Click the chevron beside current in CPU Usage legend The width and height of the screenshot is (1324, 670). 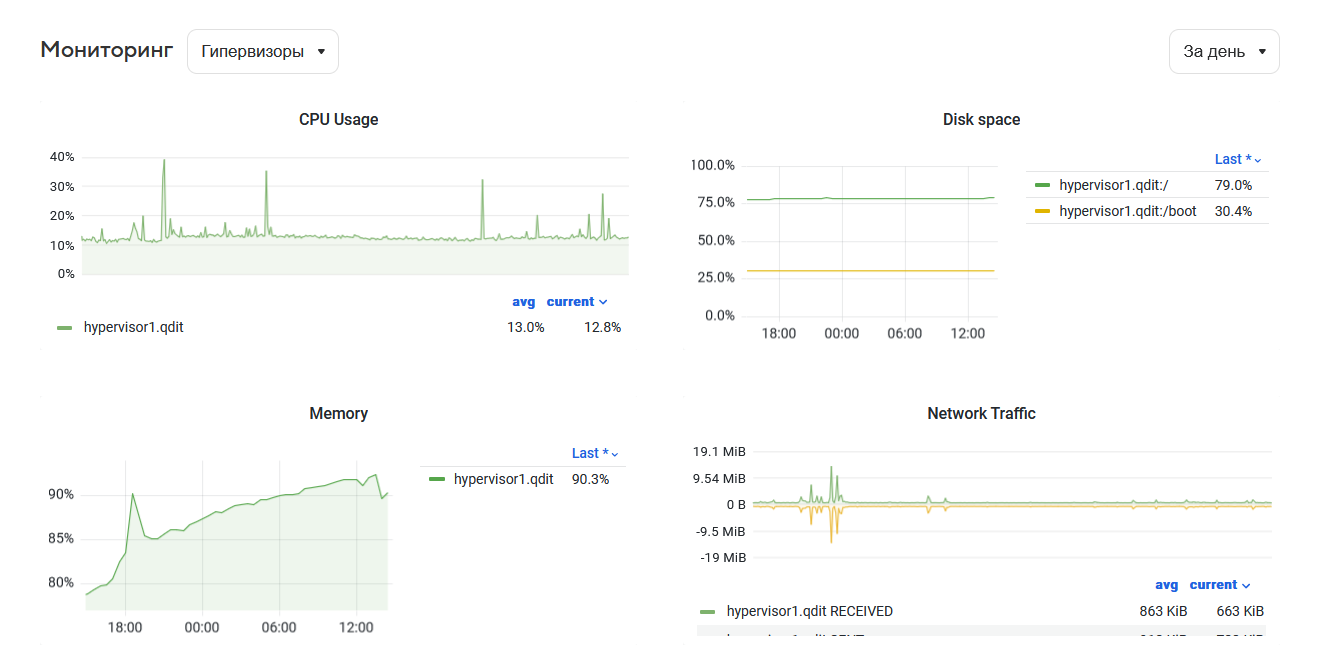pyautogui.click(x=603, y=302)
